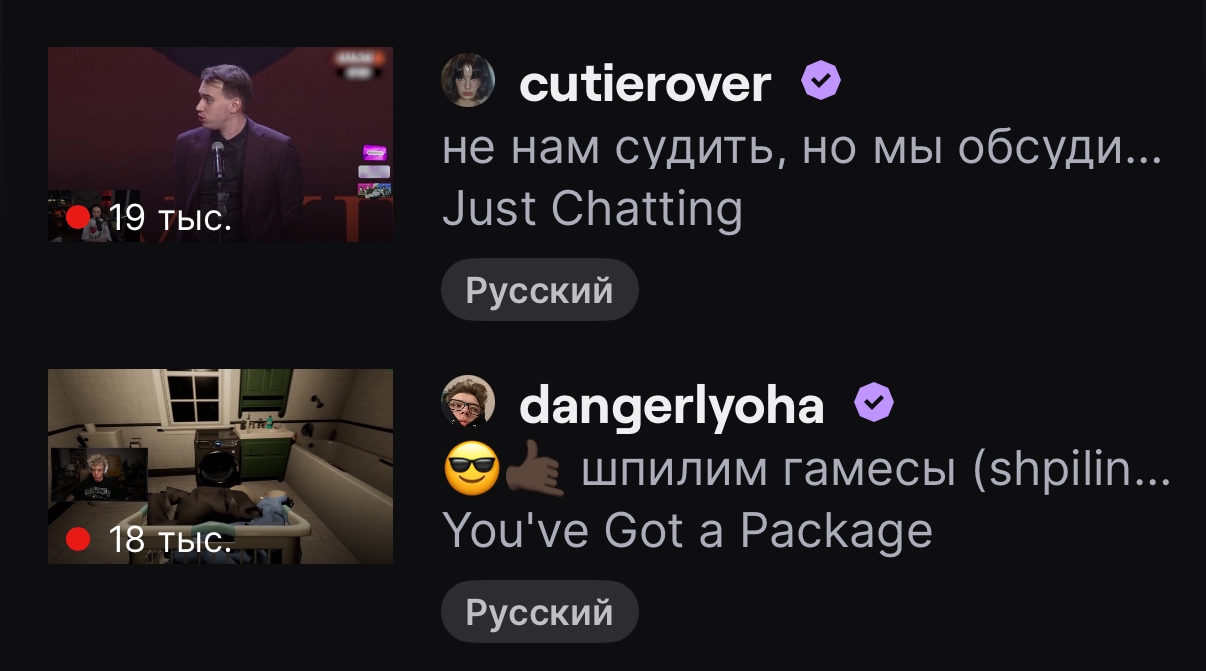
Task: Open the dangerlyoha bathroom game thumbnail
Action: 220,467
